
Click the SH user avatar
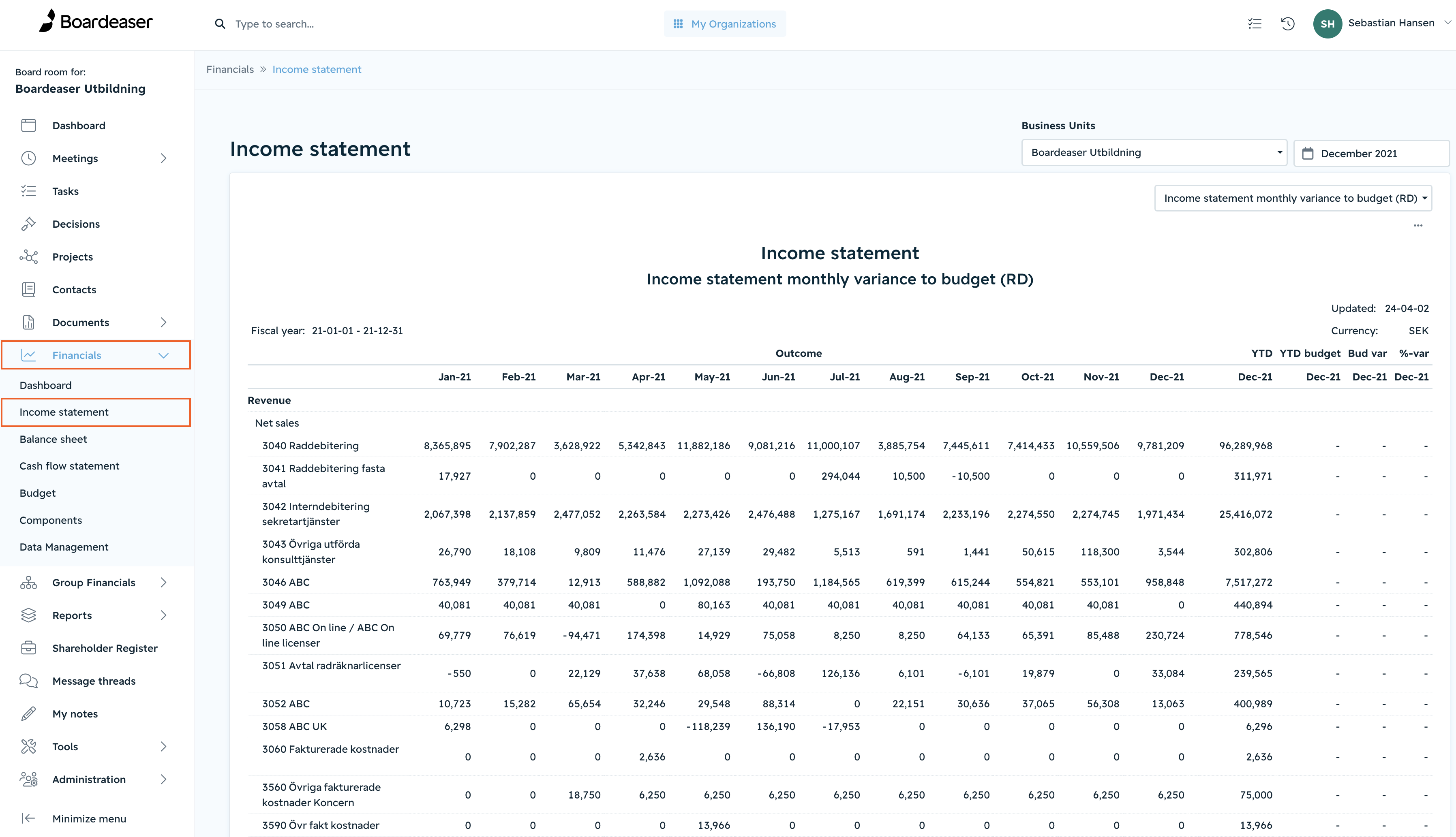pos(1327,23)
